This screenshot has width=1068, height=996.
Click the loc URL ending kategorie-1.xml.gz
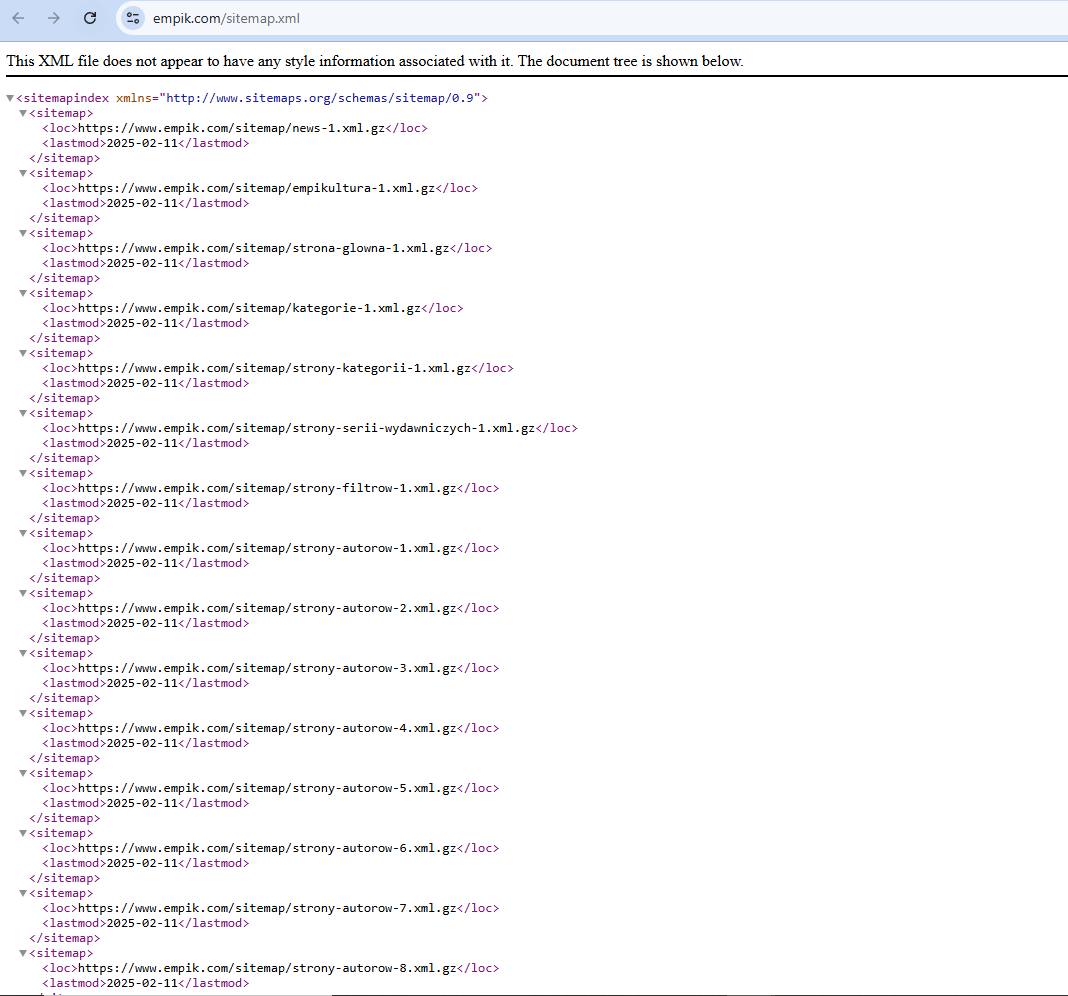(x=249, y=308)
